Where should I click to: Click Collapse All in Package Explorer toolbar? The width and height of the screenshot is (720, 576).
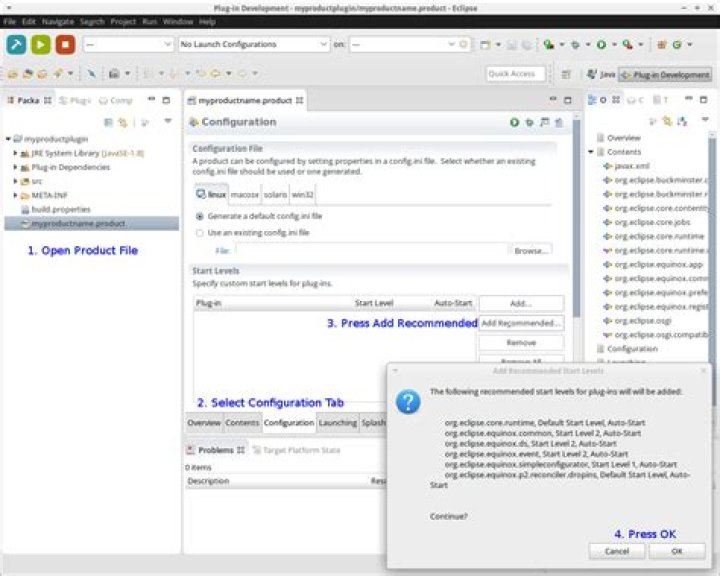108,122
